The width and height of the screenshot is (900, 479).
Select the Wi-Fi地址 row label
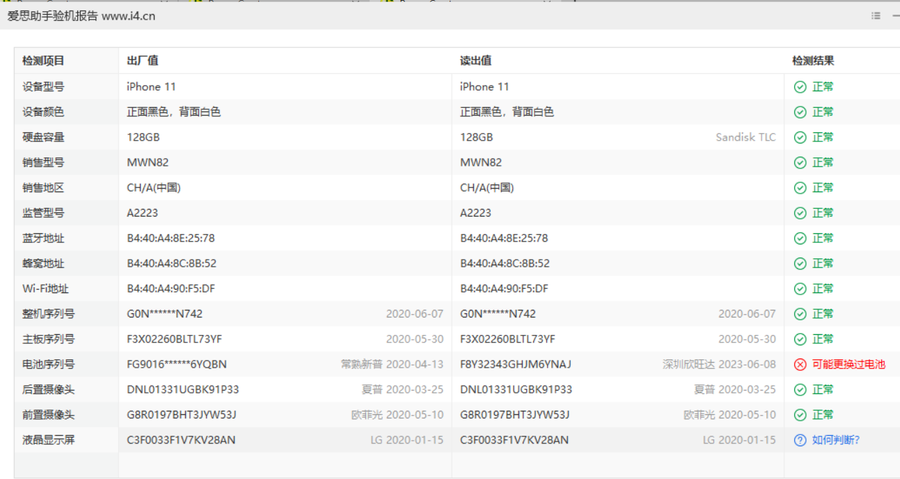pyautogui.click(x=45, y=289)
